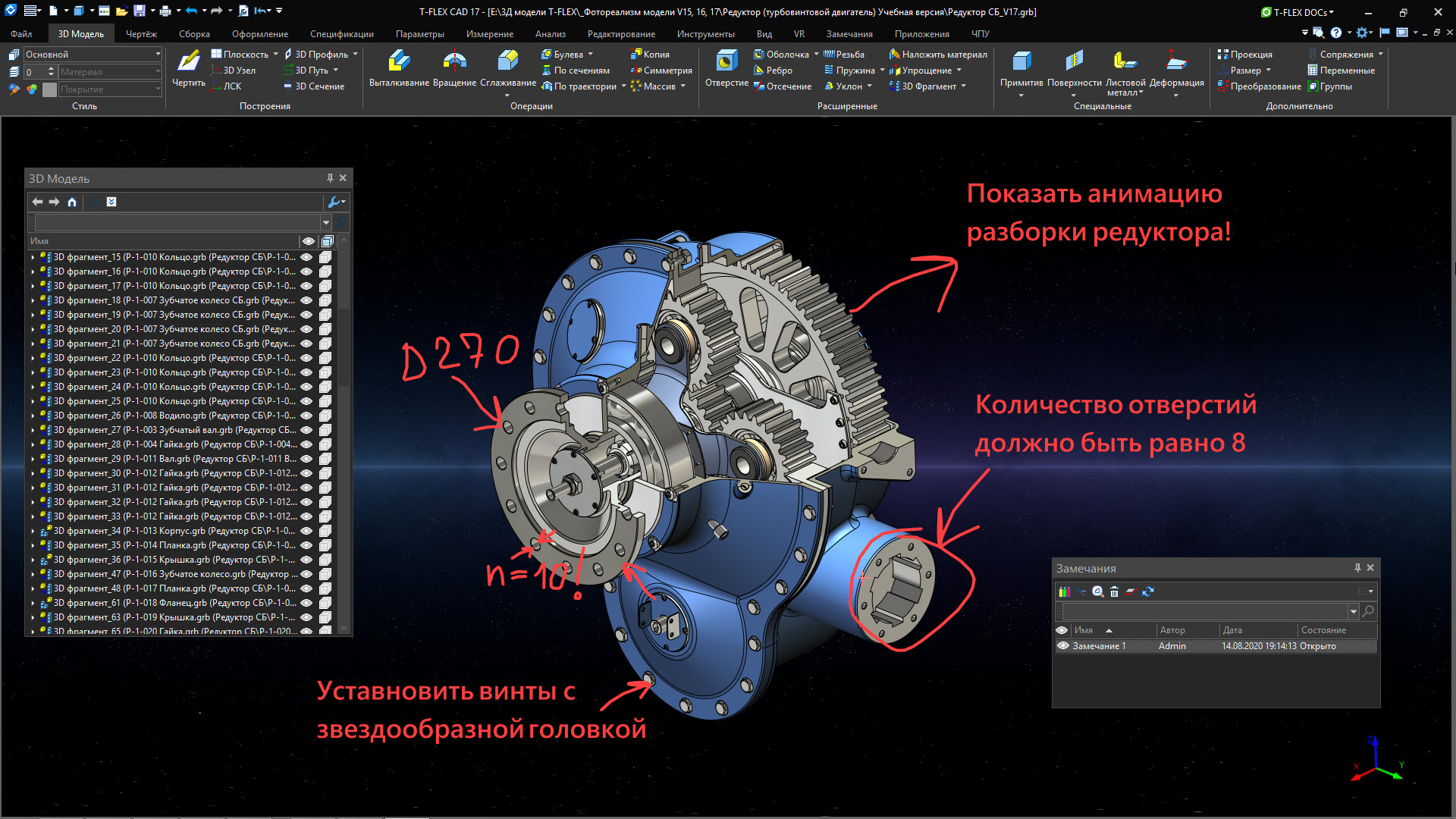The height and width of the screenshot is (819, 1456).
Task: Toggle wireframe box for фрагмент_61 Фланец
Action: pyautogui.click(x=325, y=603)
